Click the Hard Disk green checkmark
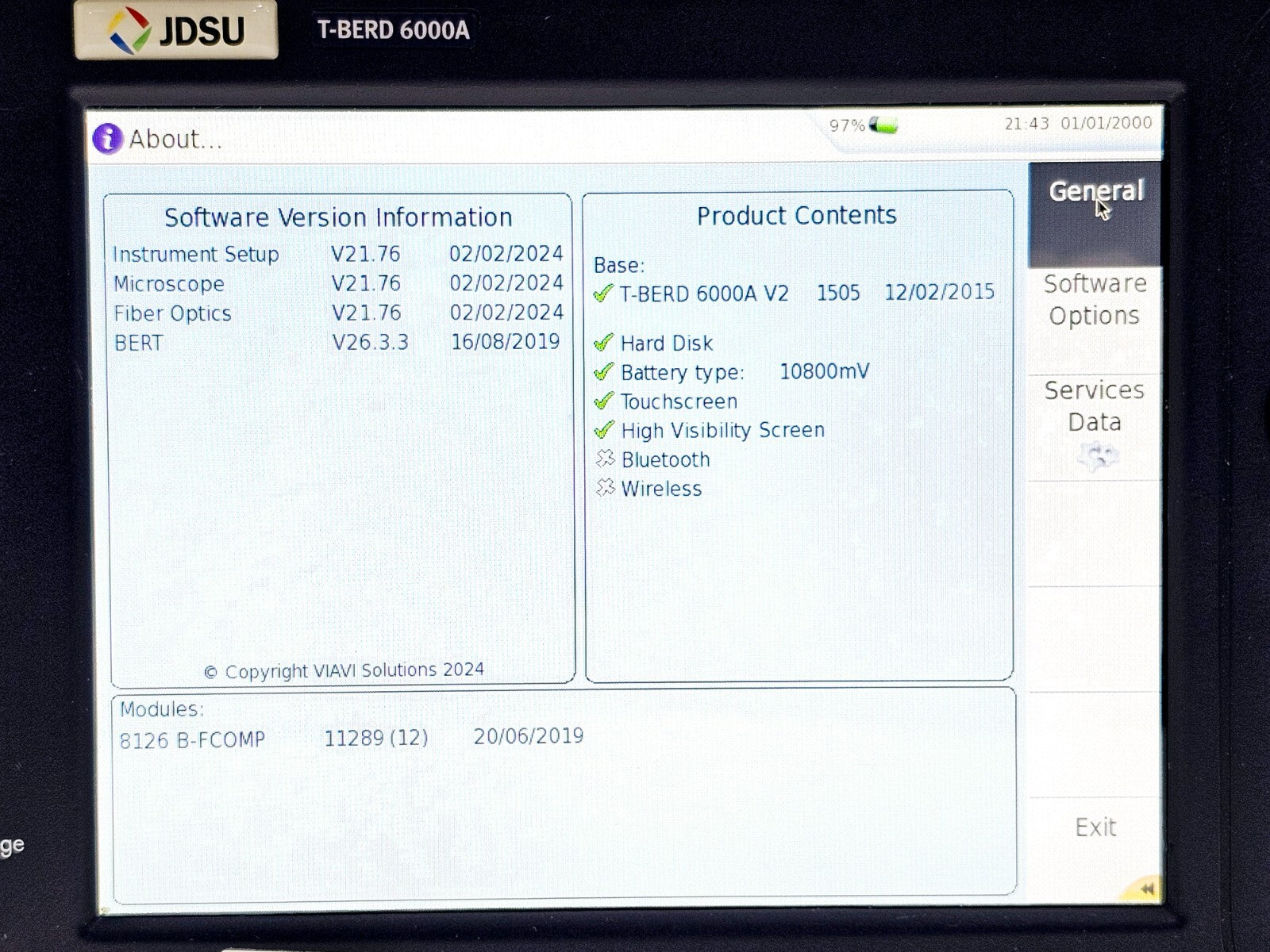 coord(603,343)
